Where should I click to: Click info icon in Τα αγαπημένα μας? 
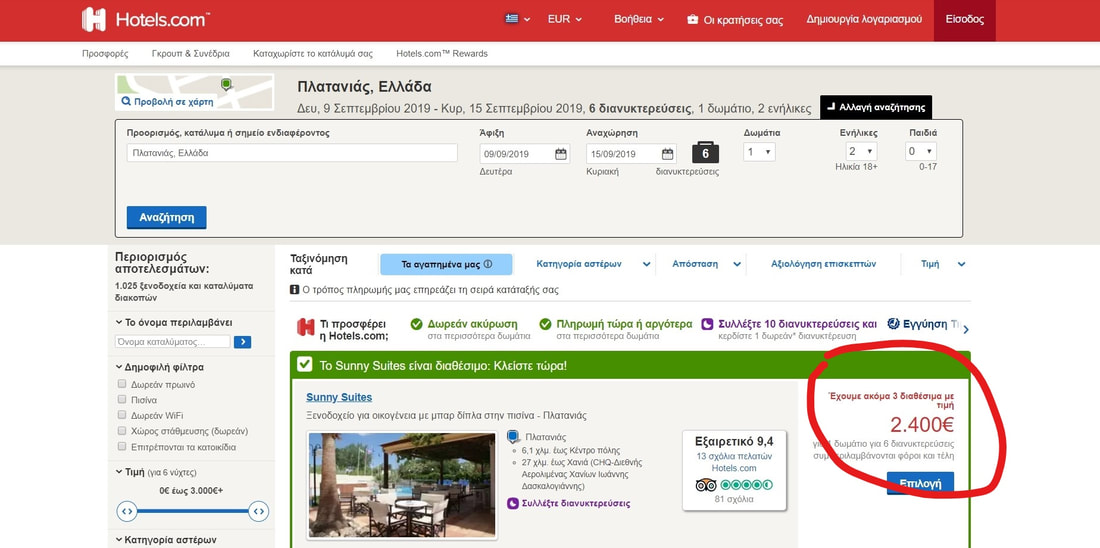488,265
